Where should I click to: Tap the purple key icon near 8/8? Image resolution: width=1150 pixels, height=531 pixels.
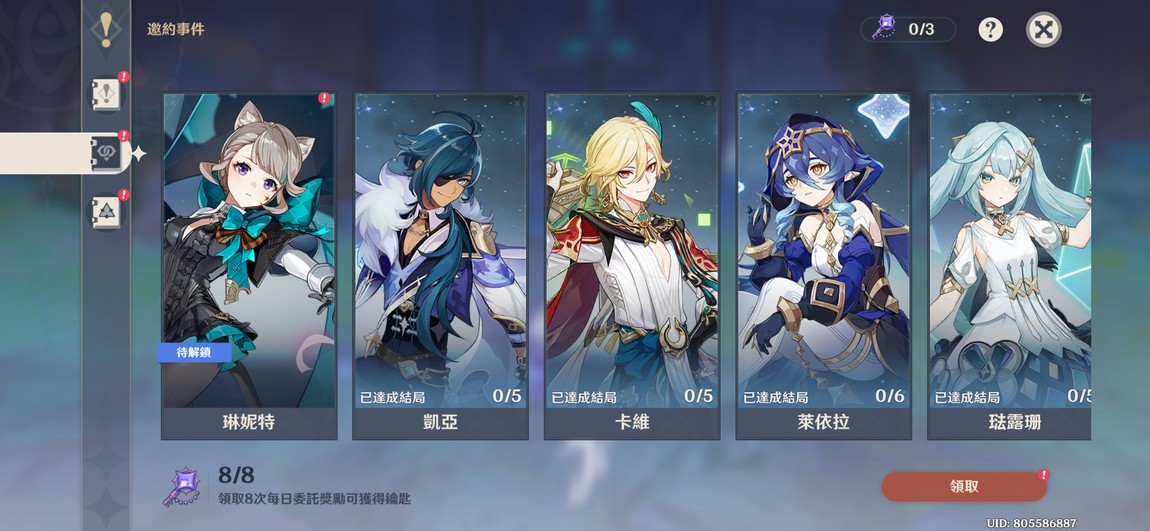click(181, 488)
